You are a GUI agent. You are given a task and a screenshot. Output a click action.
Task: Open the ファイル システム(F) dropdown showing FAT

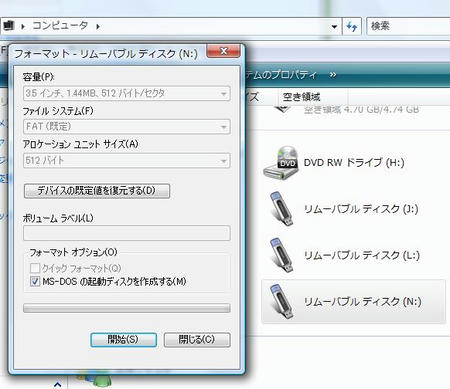click(127, 127)
